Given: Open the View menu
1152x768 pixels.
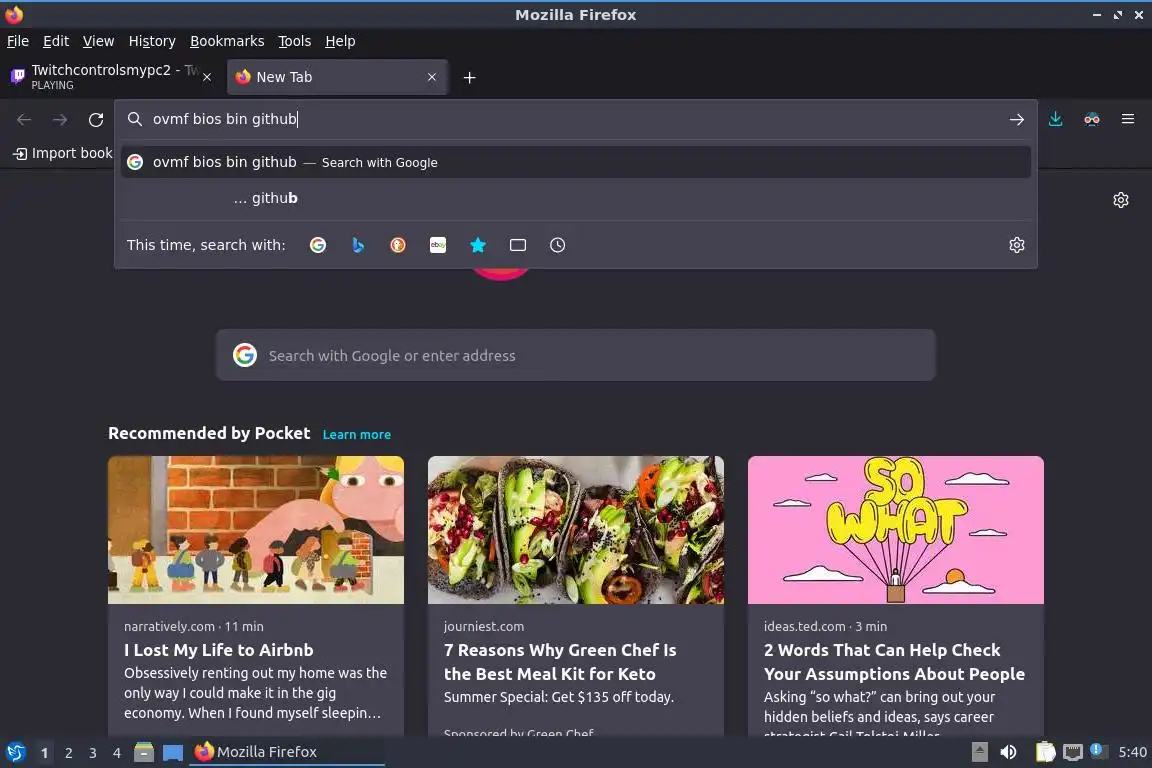Looking at the screenshot, I should 98,41.
